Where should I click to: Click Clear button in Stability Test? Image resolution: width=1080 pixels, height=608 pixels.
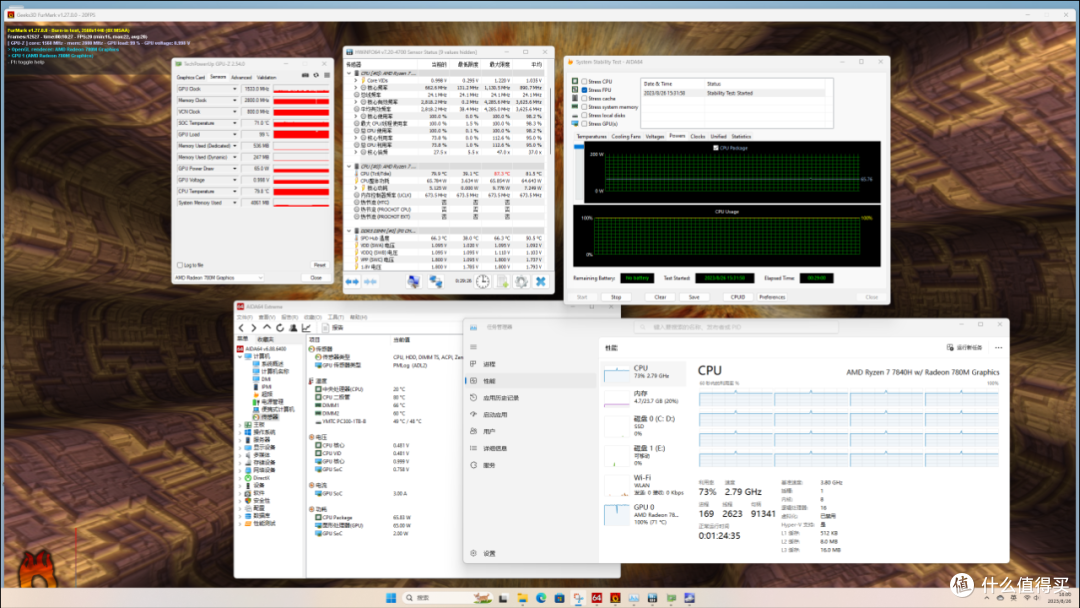click(660, 297)
